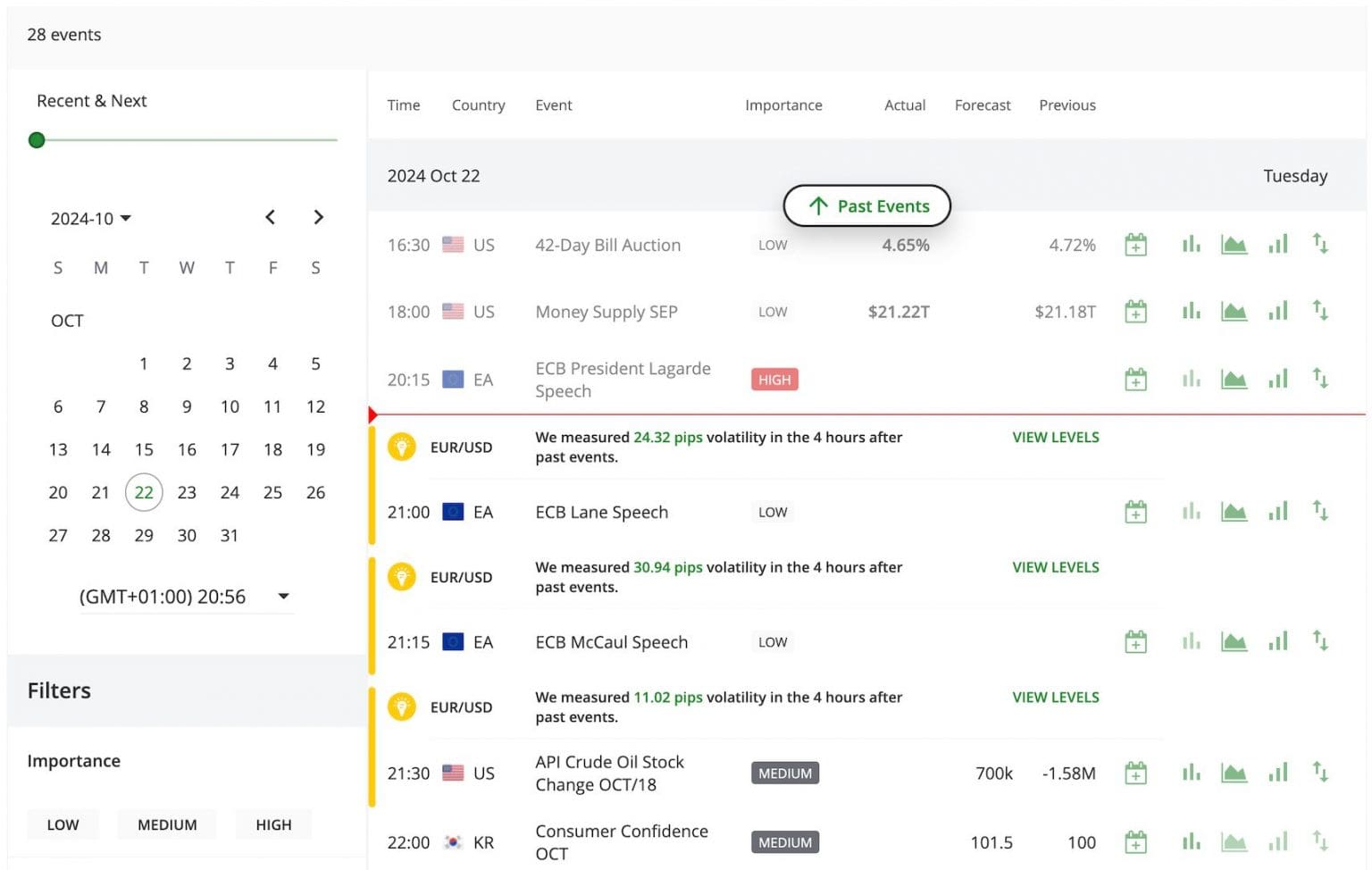
Task: Click the Event column header
Action: click(553, 105)
